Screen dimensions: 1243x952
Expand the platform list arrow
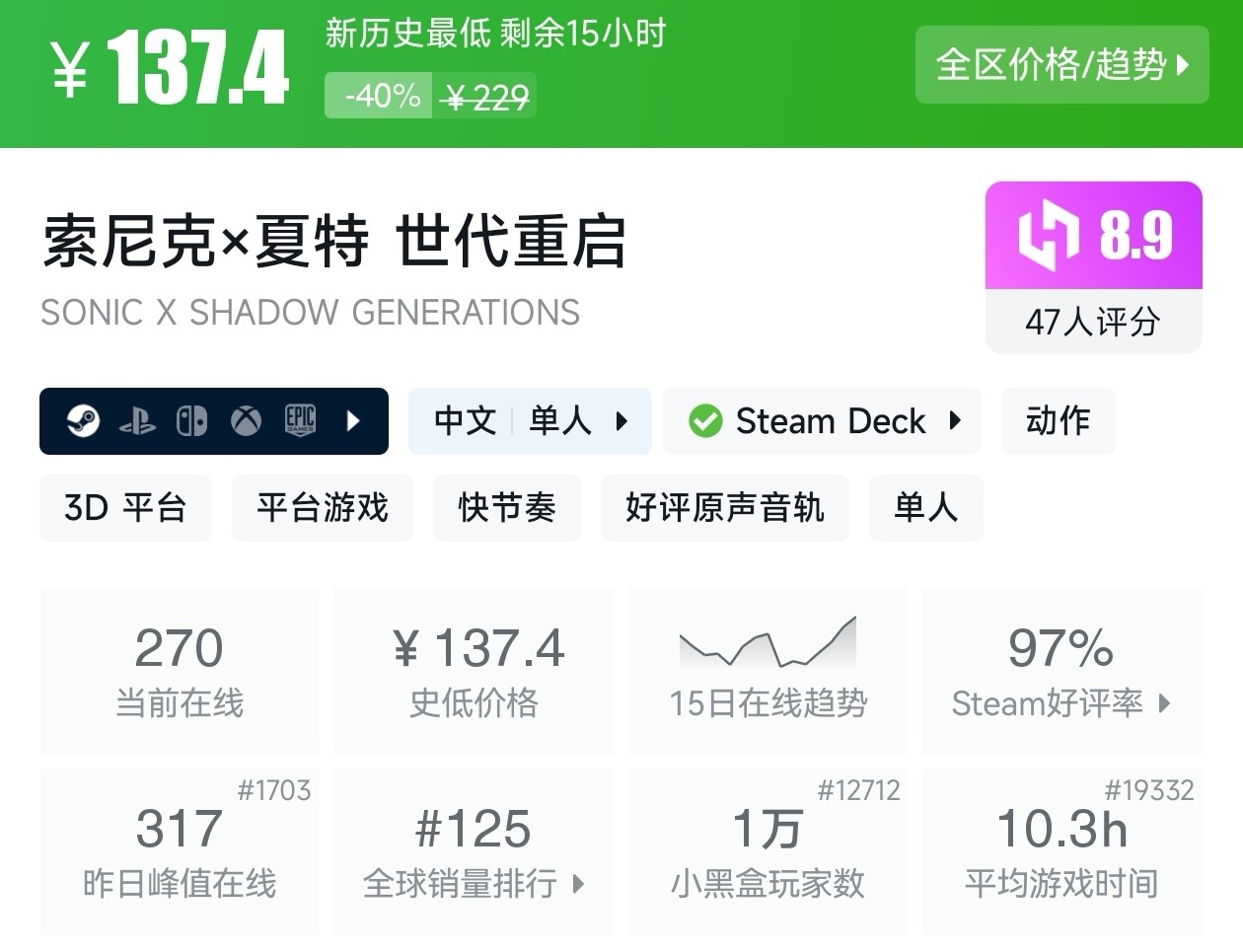click(354, 421)
